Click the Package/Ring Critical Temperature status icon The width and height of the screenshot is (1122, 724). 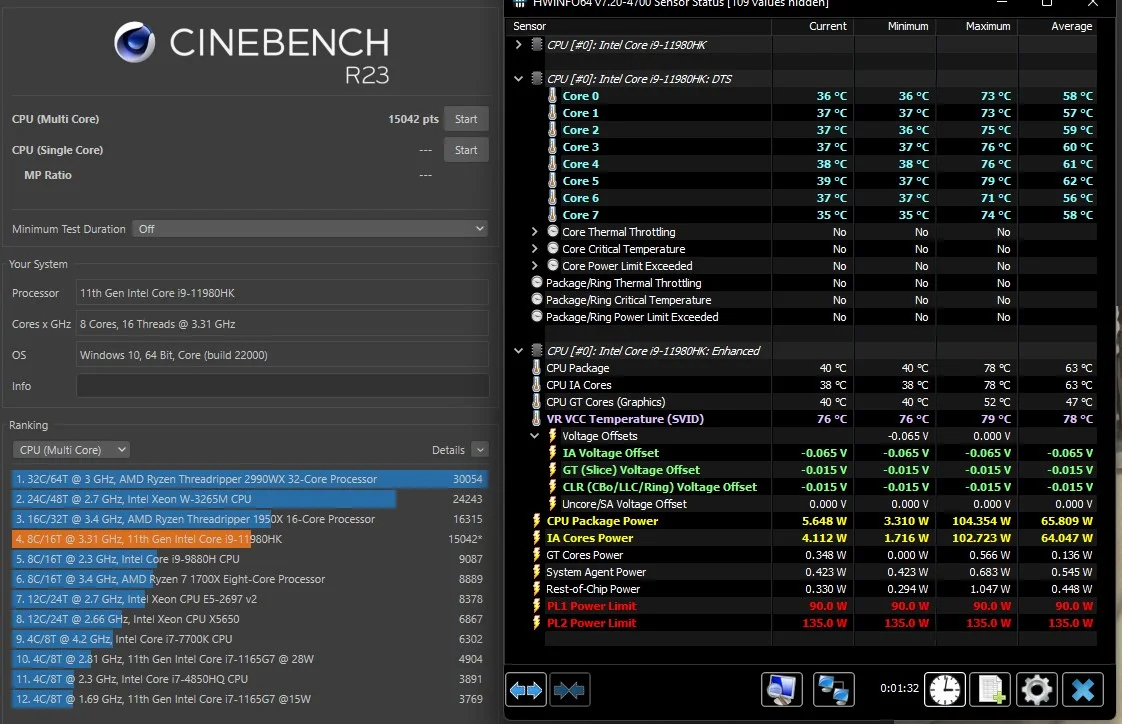point(537,300)
